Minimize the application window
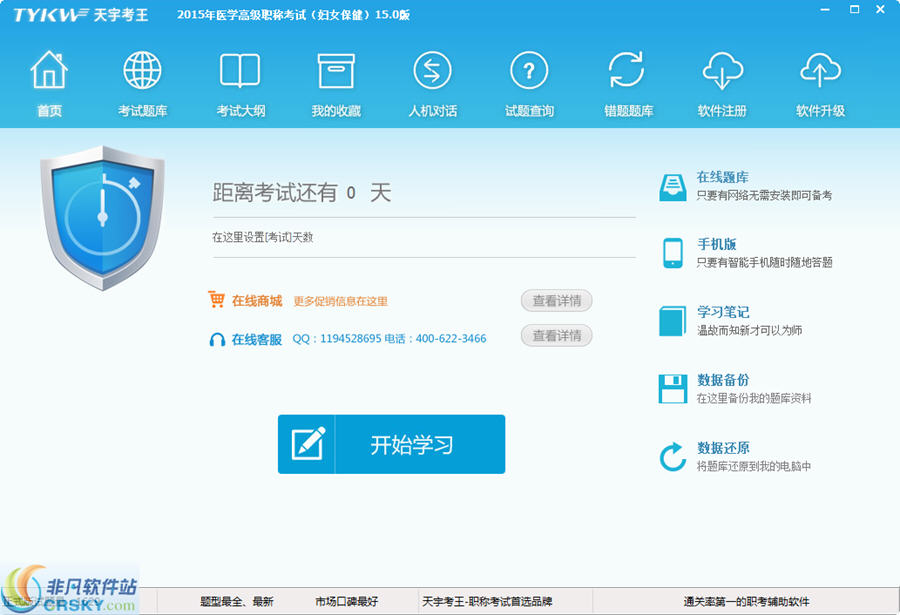The image size is (900, 615). click(x=825, y=10)
